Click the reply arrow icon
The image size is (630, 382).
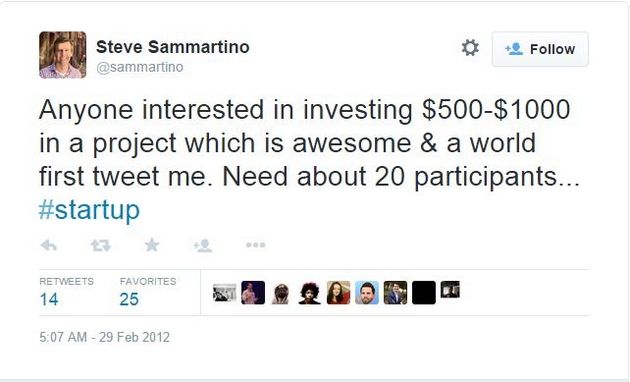(49, 245)
